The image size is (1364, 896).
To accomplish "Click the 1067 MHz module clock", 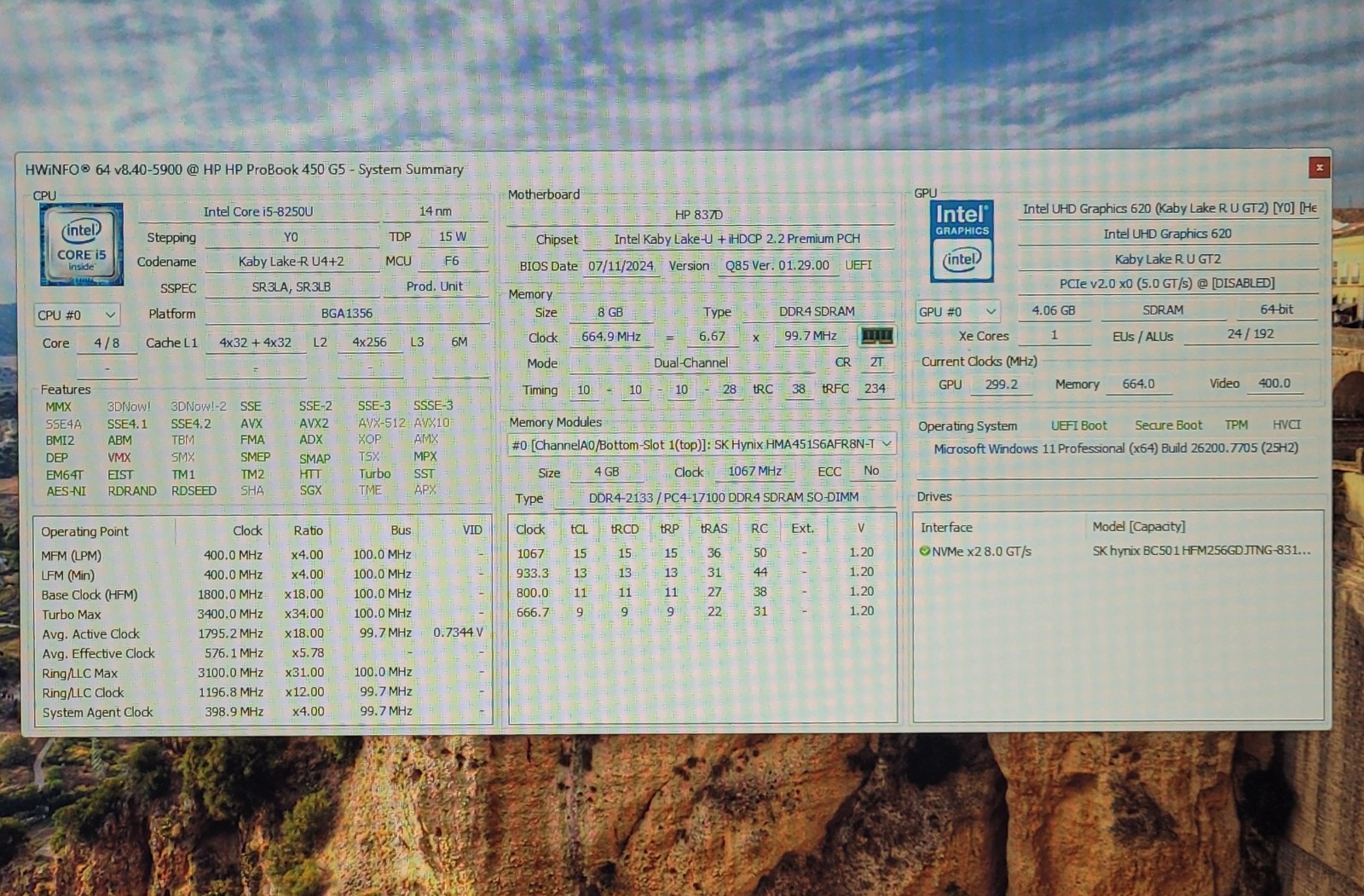I will click(754, 471).
